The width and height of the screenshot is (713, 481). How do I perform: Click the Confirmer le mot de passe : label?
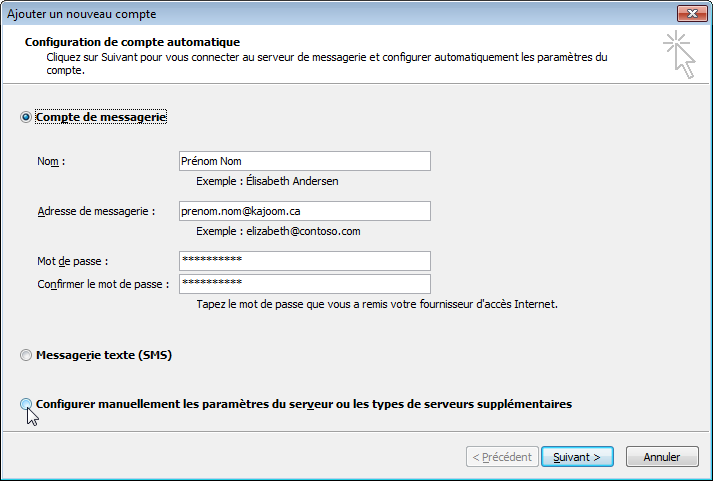tap(103, 284)
